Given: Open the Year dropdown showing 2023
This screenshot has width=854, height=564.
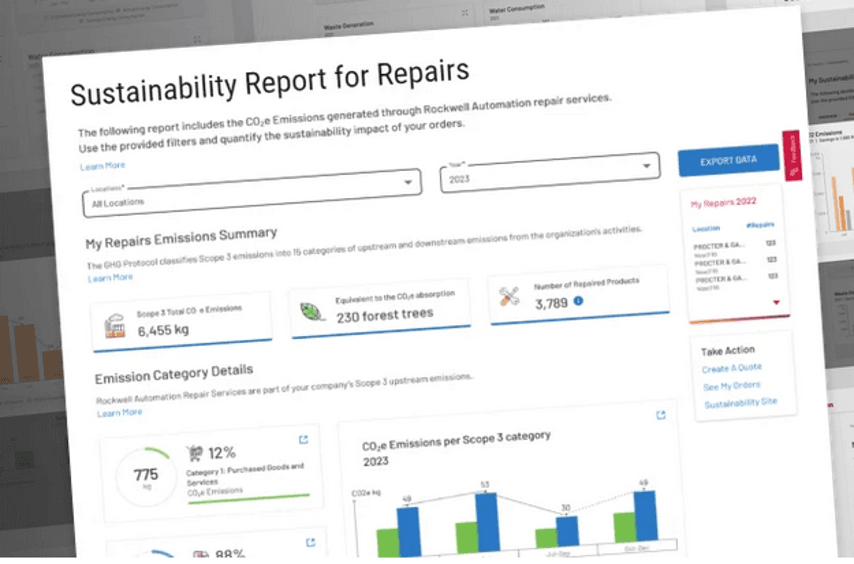Looking at the screenshot, I should [549, 172].
